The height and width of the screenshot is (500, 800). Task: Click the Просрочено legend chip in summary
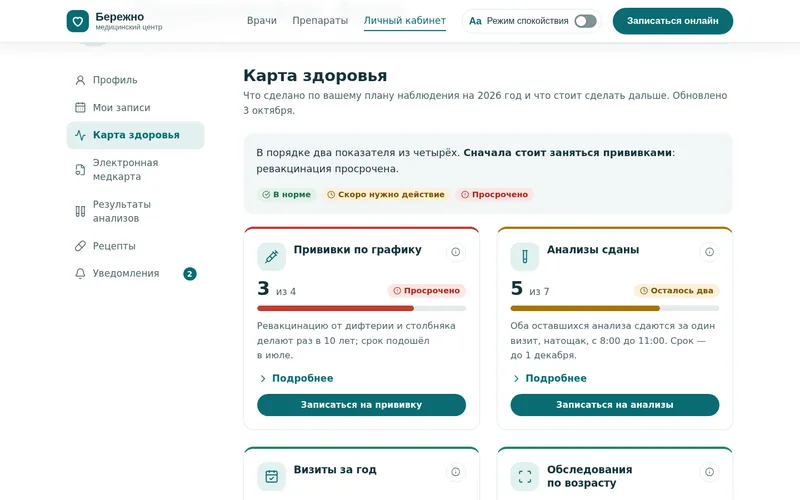[x=494, y=194]
